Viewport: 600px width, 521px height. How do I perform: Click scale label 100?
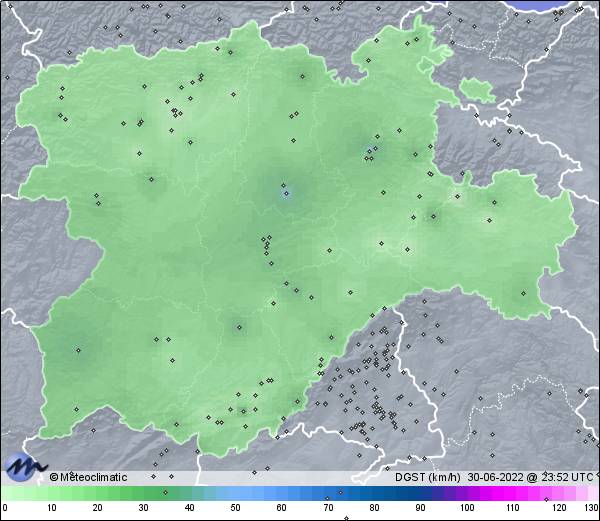(467, 508)
